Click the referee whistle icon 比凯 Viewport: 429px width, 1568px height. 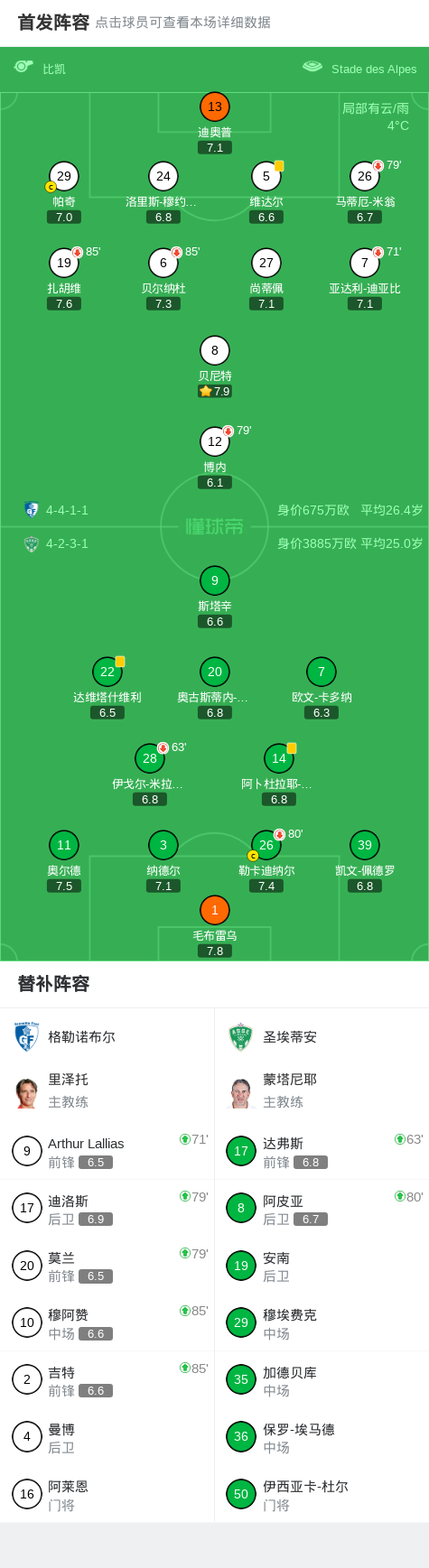[23, 67]
